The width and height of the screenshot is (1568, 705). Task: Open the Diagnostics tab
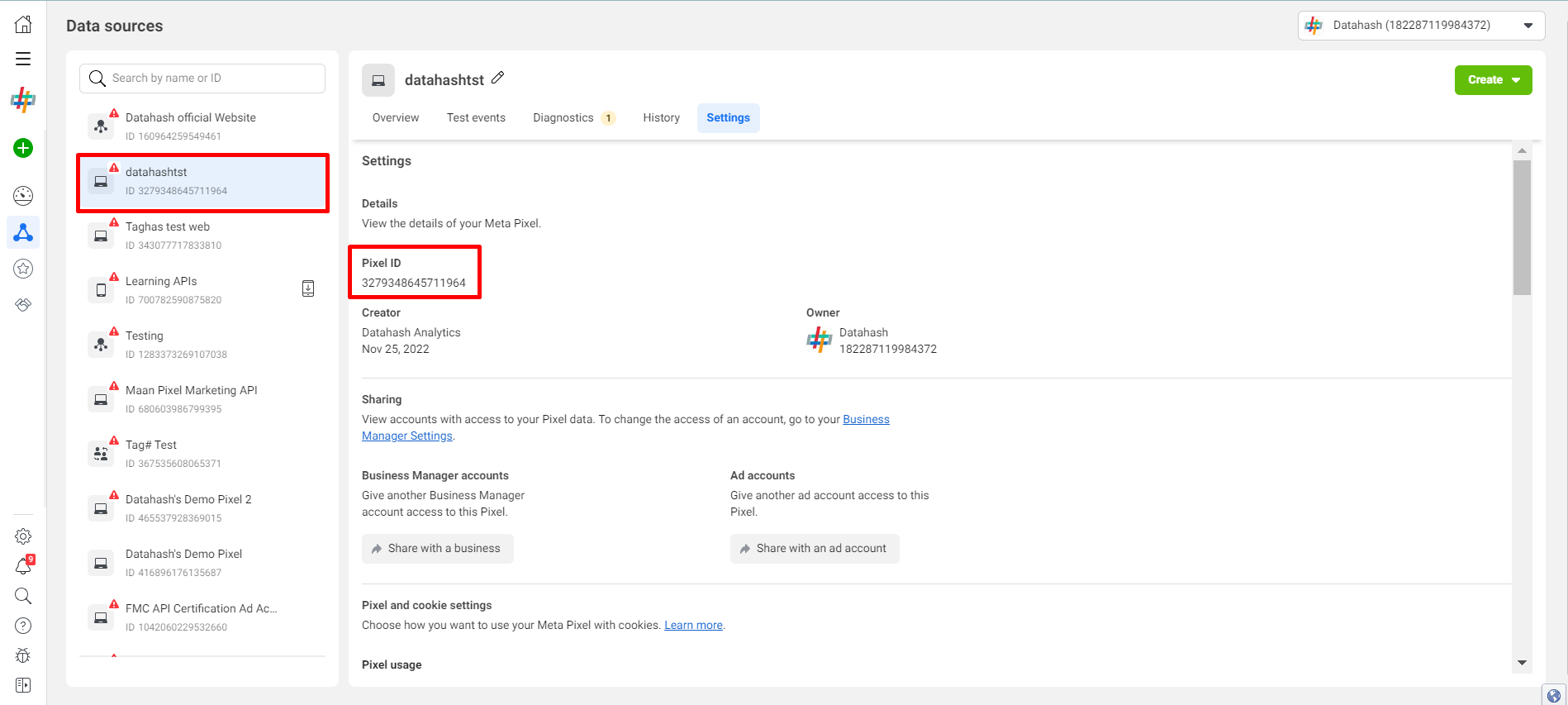pyautogui.click(x=573, y=117)
